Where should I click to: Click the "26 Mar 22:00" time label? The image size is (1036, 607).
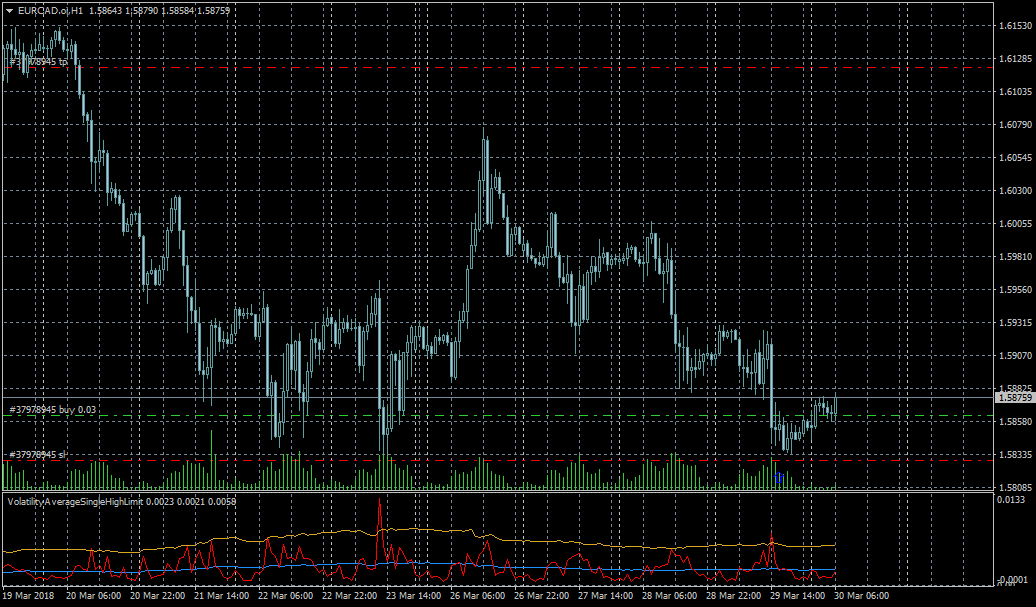tap(543, 596)
